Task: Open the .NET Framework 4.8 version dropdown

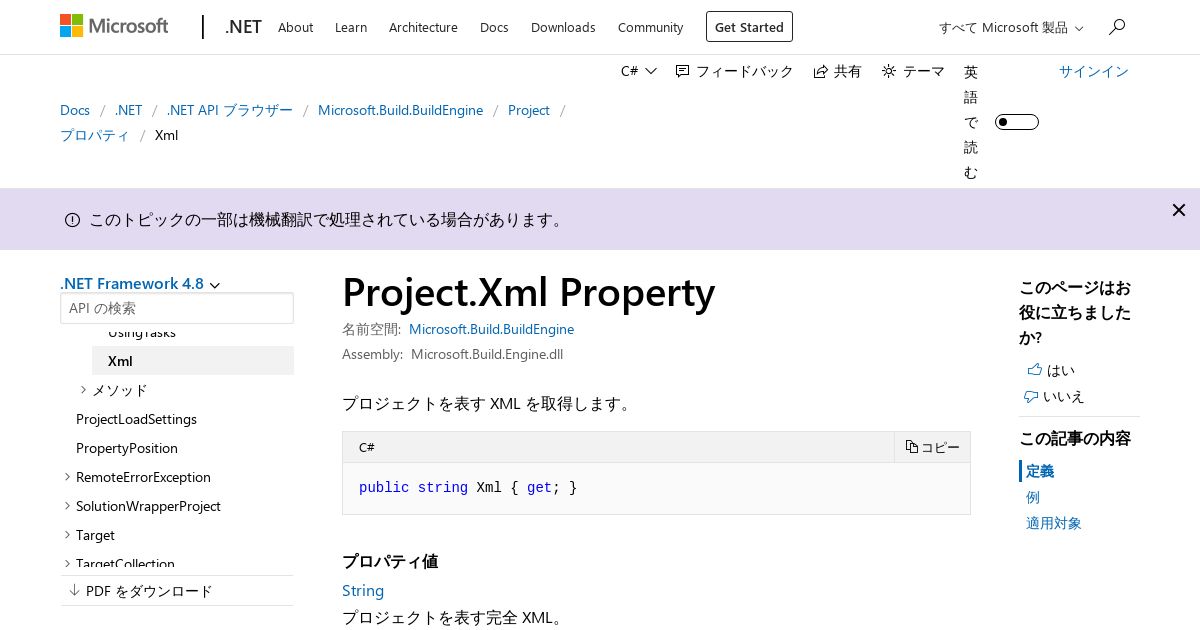Action: (140, 283)
